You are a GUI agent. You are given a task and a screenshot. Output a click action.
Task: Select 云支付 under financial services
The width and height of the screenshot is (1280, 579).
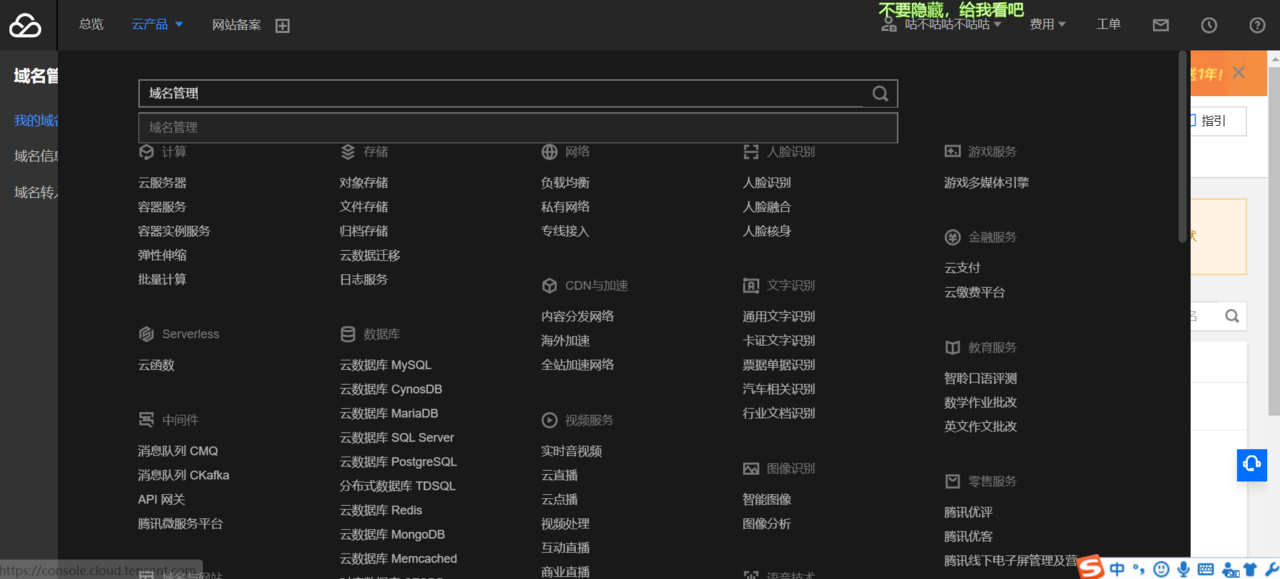962,268
